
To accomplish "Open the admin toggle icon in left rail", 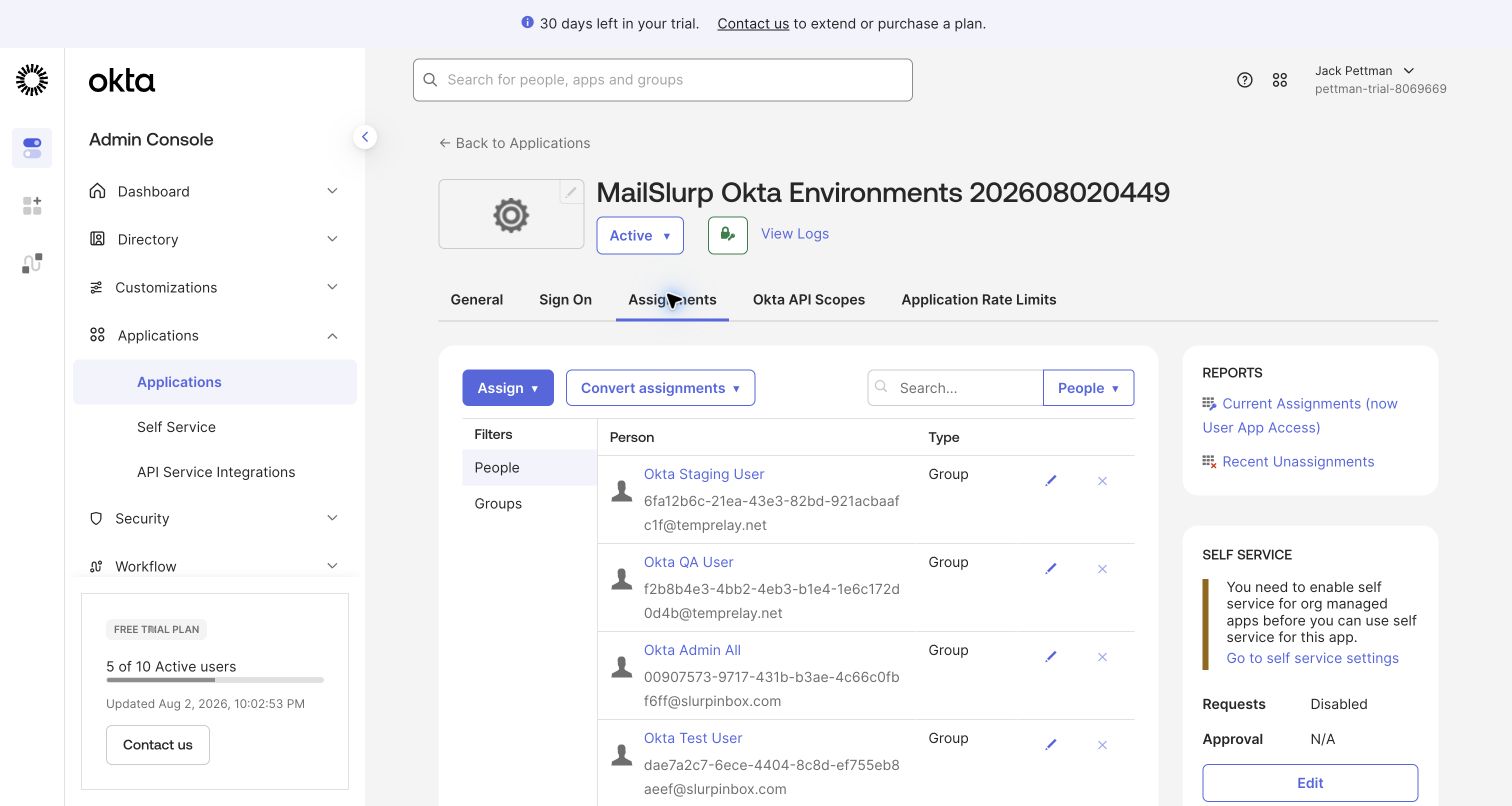I will point(32,148).
